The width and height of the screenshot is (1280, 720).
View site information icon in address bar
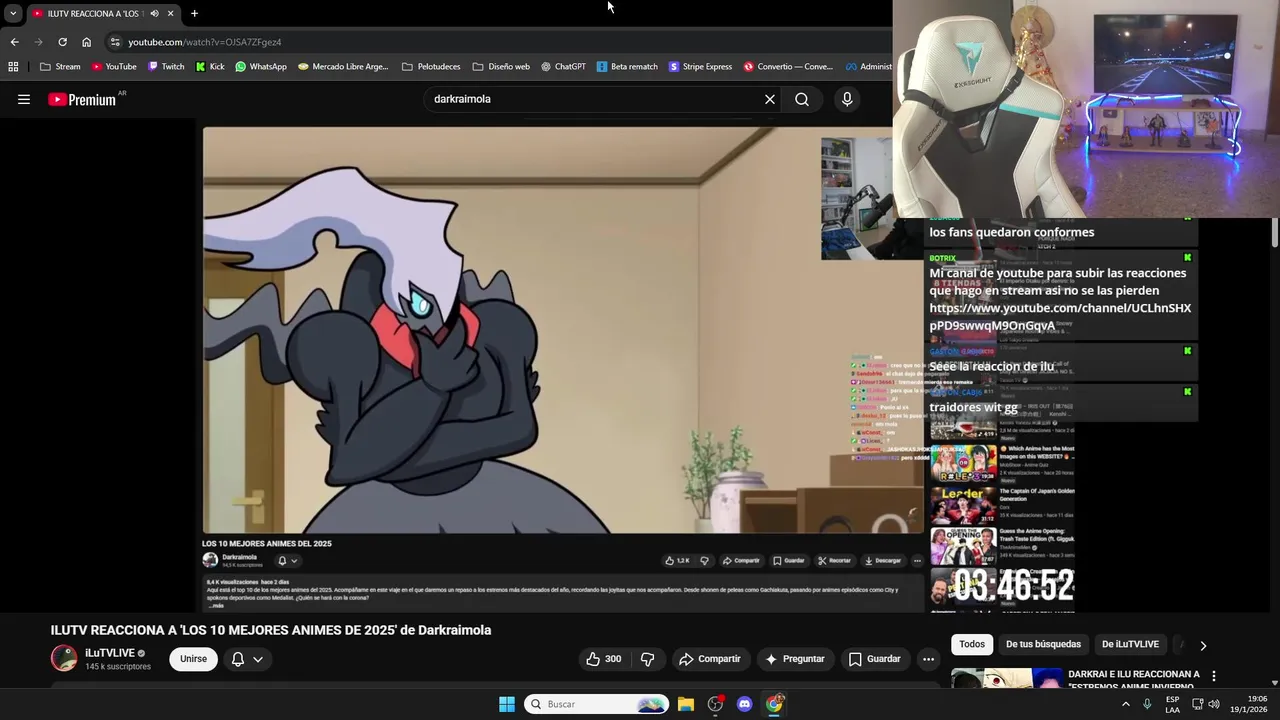pyautogui.click(x=115, y=42)
